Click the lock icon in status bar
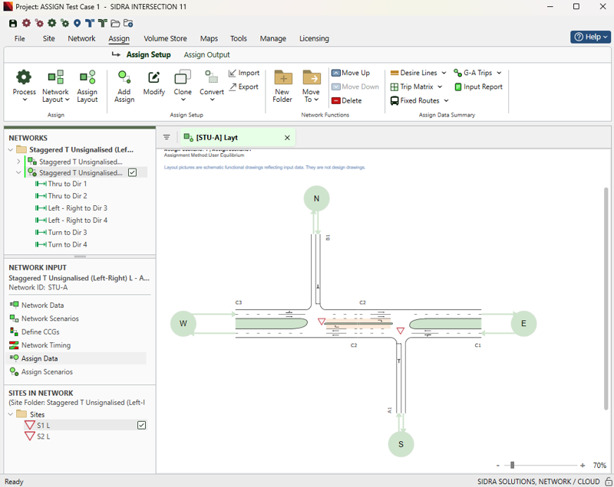 tap(608, 481)
